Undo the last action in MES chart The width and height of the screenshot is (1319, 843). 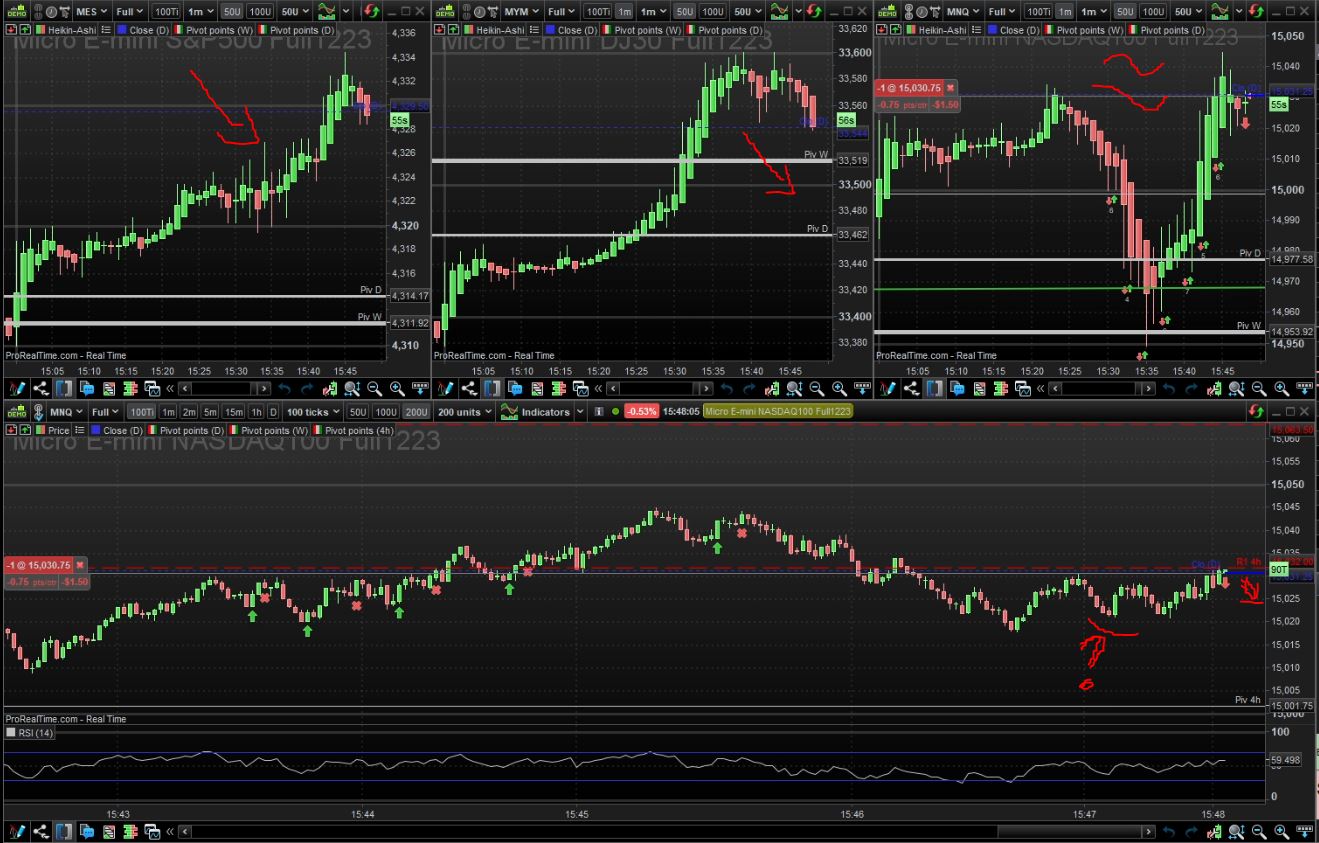pos(285,388)
